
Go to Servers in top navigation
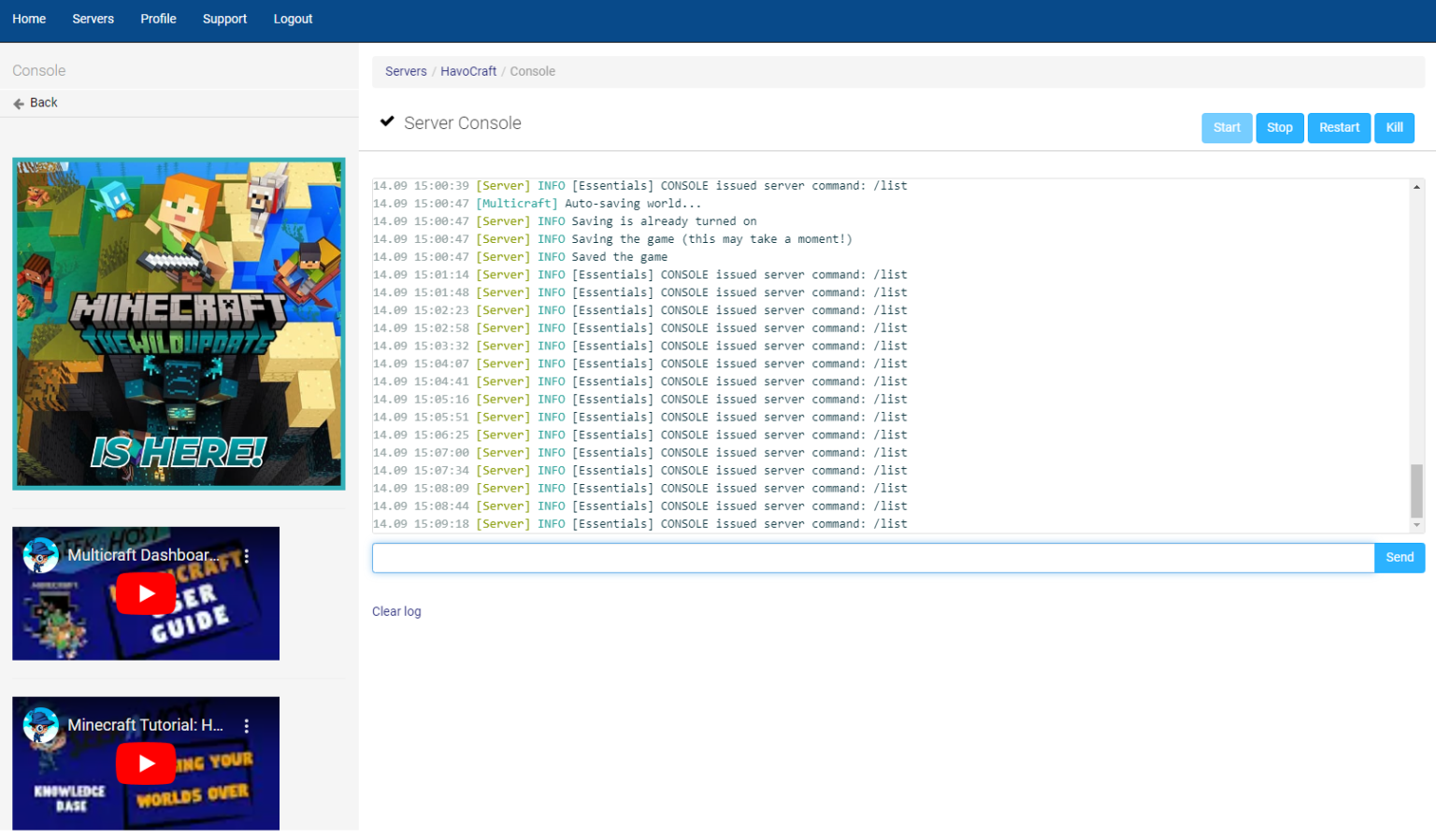(93, 19)
